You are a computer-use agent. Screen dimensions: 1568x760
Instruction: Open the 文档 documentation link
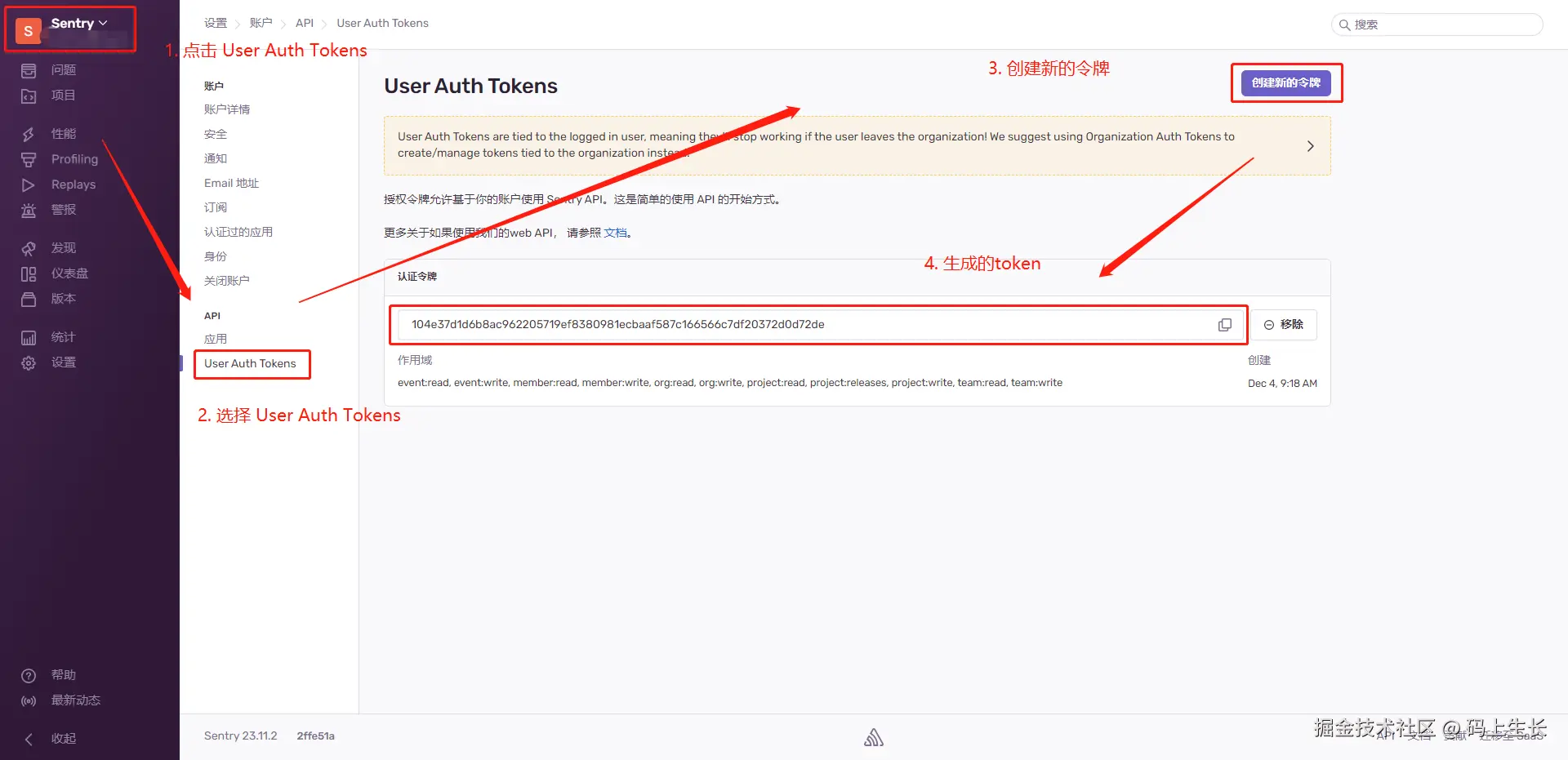pyautogui.click(x=615, y=233)
